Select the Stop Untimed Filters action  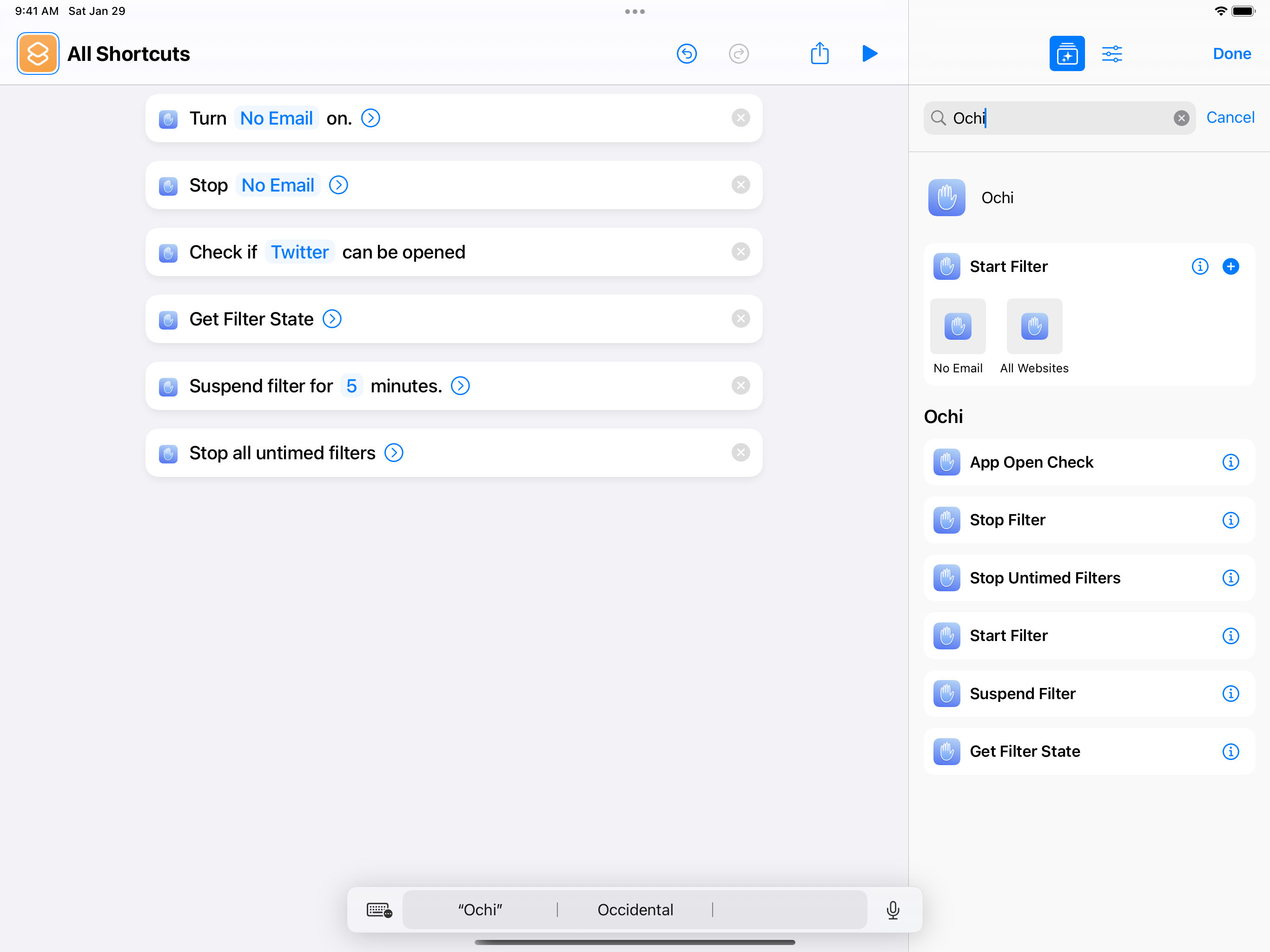(x=1045, y=578)
